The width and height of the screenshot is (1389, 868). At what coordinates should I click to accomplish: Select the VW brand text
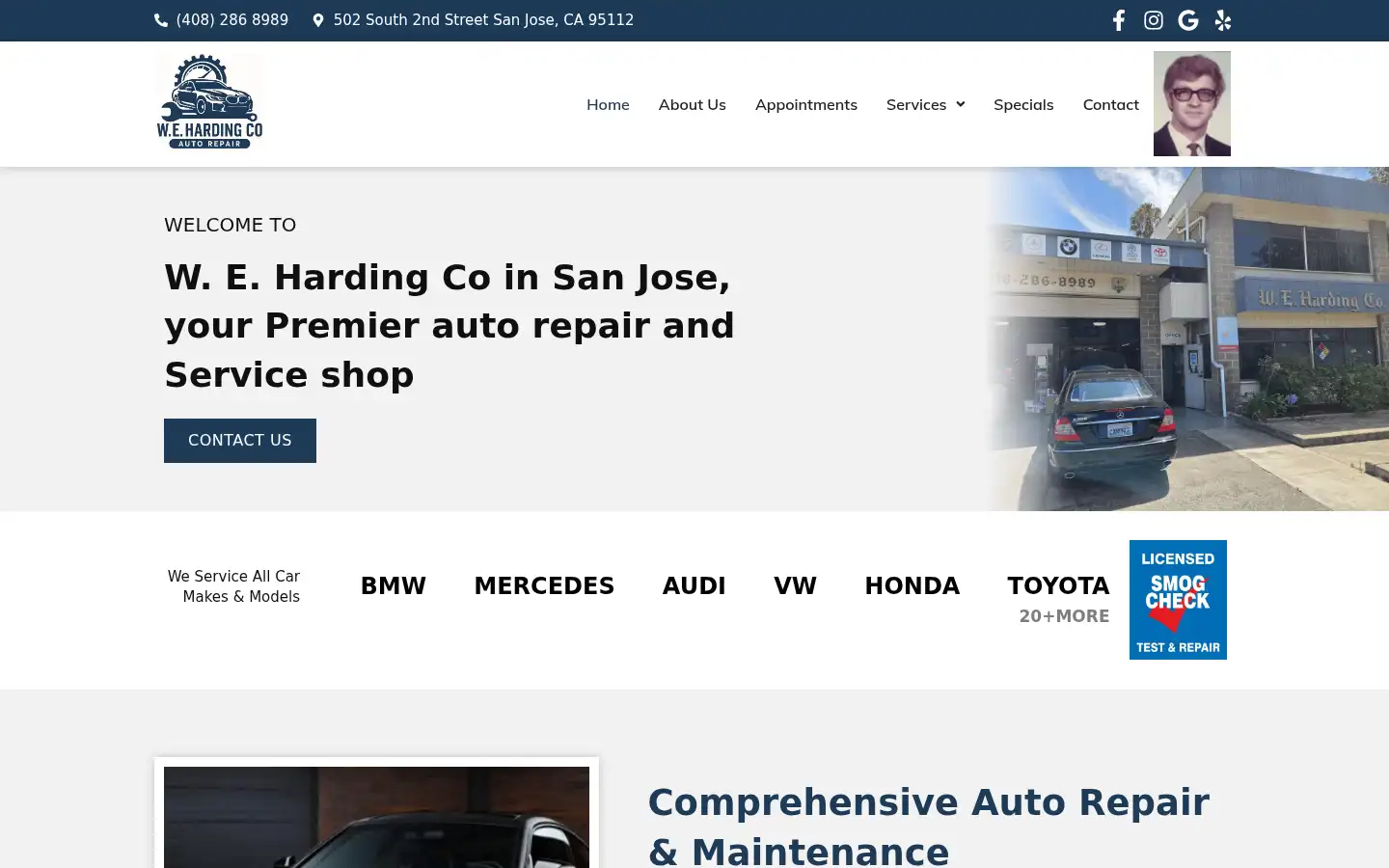796,585
